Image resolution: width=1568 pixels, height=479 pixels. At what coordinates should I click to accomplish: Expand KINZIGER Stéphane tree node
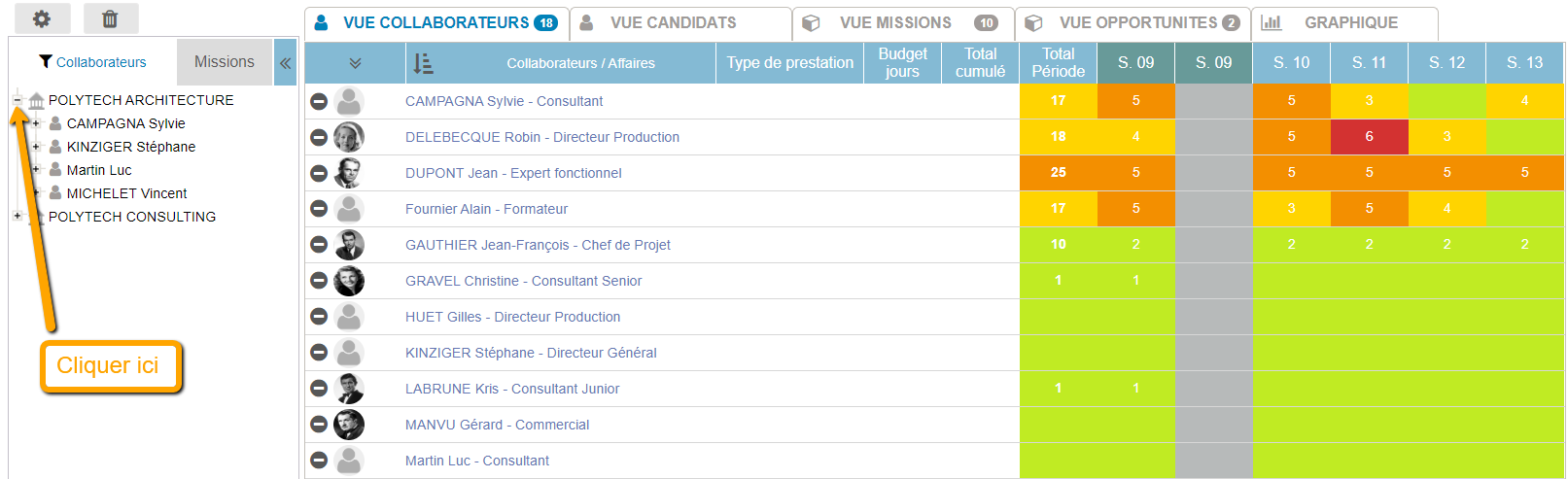pyautogui.click(x=36, y=147)
